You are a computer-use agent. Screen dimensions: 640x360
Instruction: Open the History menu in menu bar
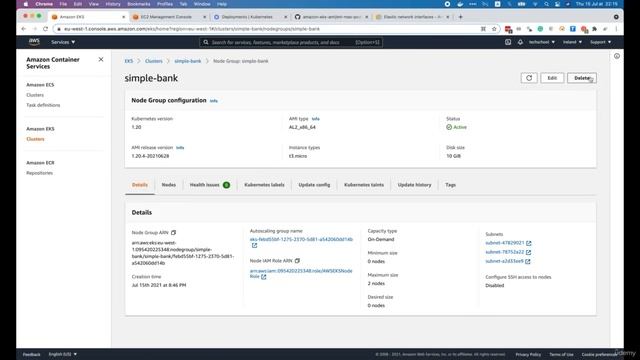[113, 4]
